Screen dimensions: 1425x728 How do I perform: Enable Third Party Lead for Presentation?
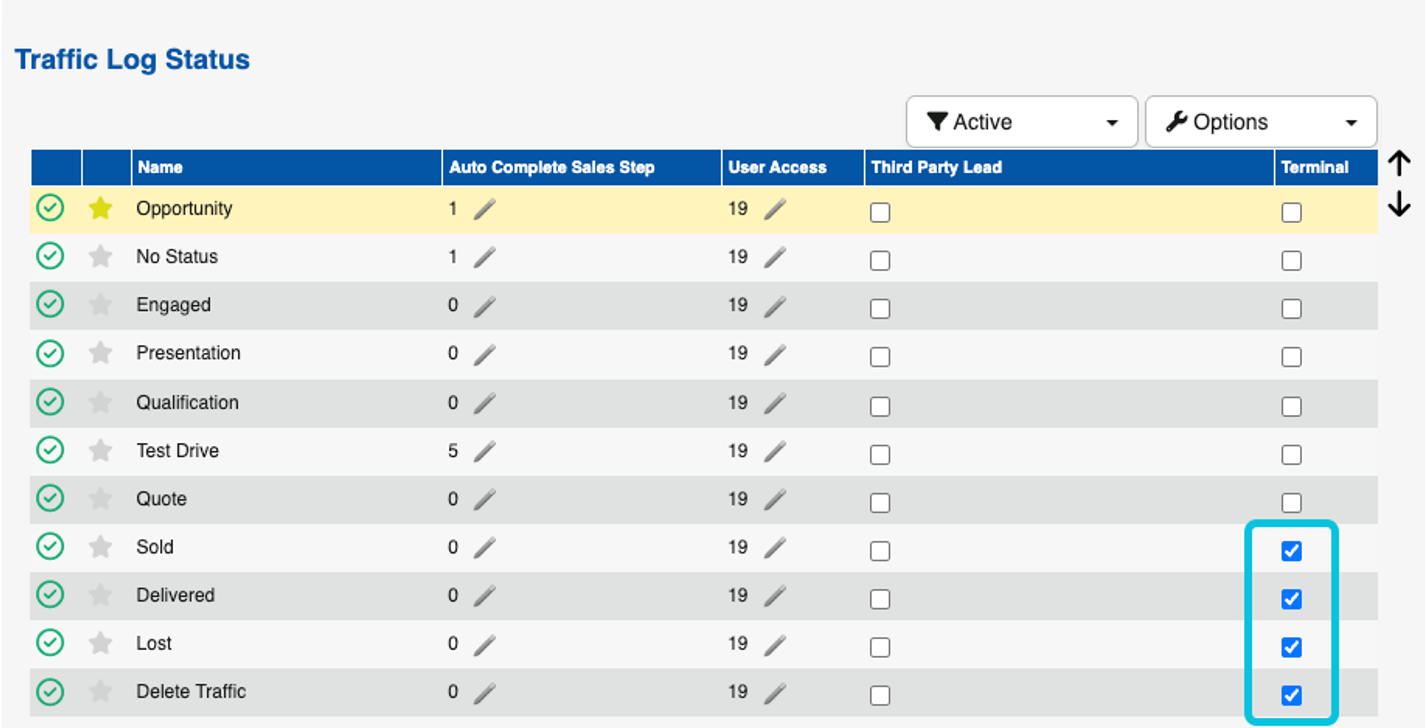(880, 357)
